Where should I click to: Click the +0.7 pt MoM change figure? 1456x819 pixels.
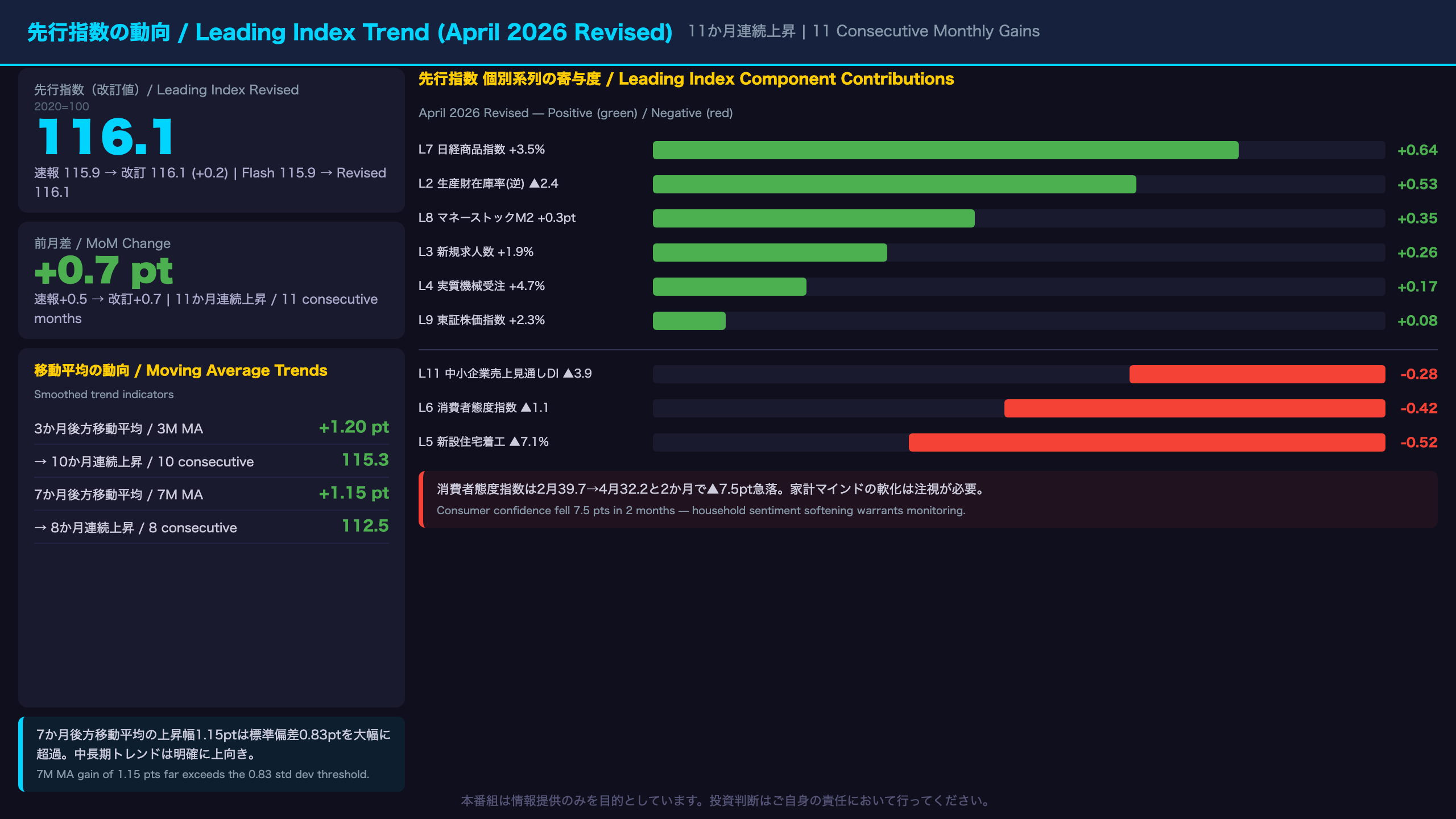click(104, 271)
